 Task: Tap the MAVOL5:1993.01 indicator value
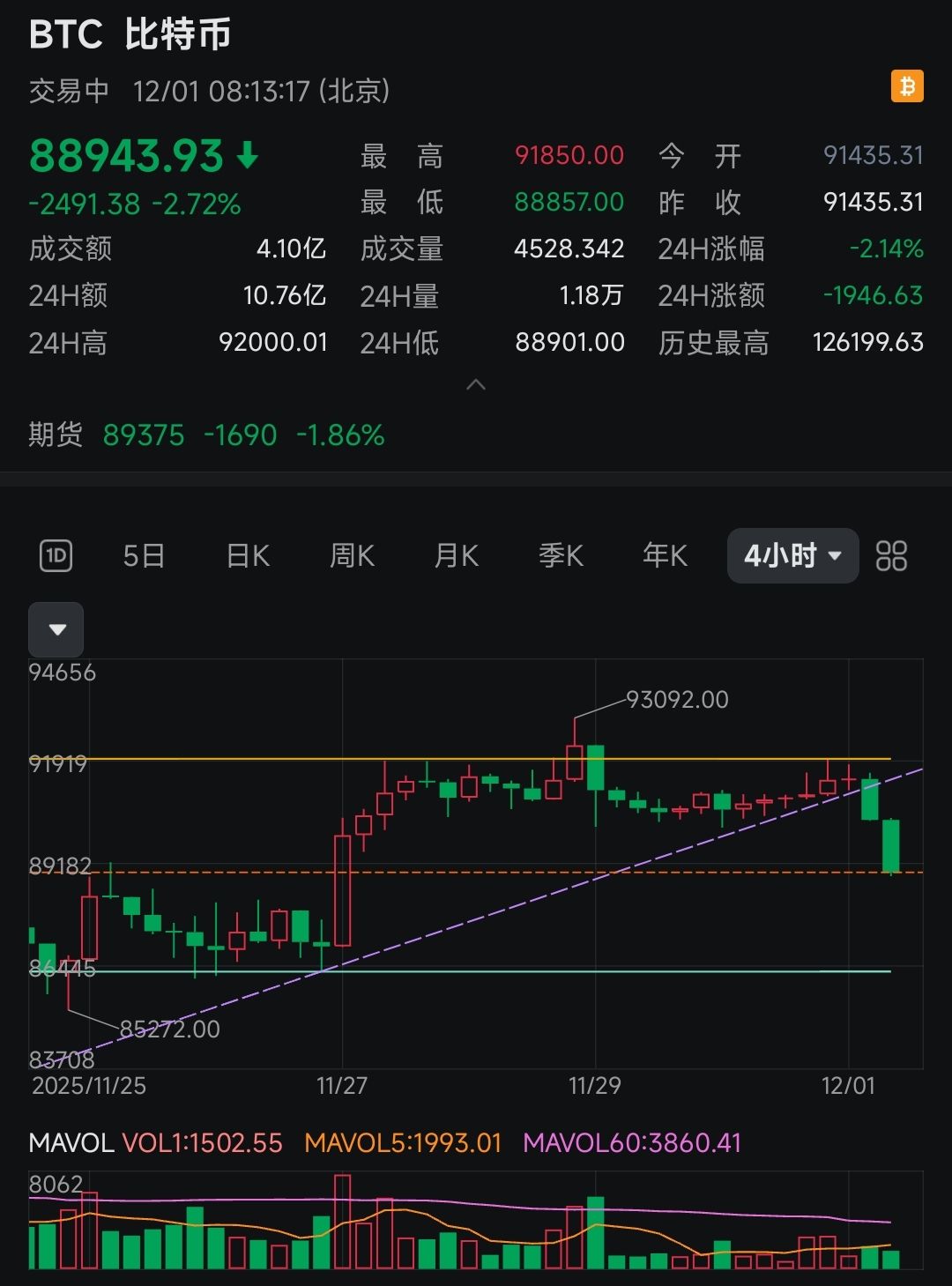403,1143
